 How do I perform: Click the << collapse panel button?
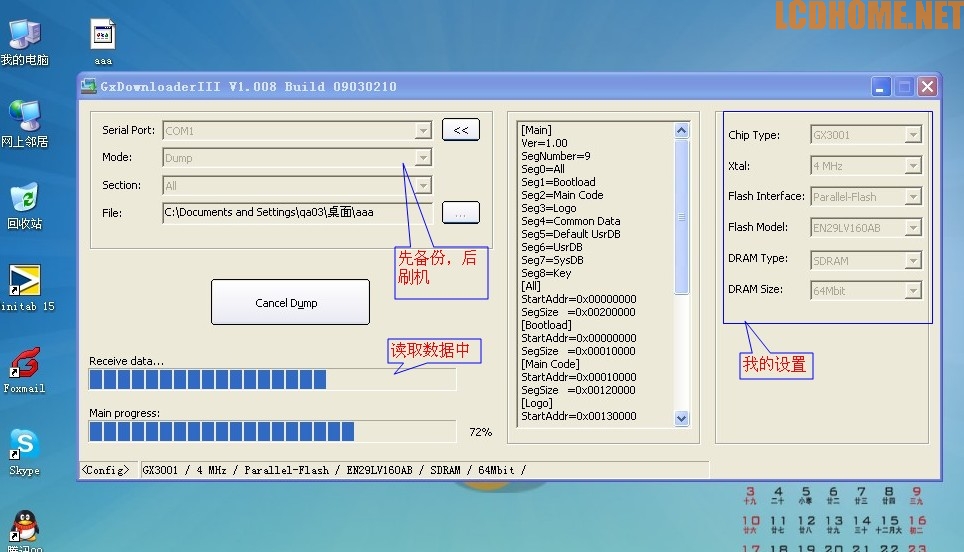pyautogui.click(x=460, y=130)
